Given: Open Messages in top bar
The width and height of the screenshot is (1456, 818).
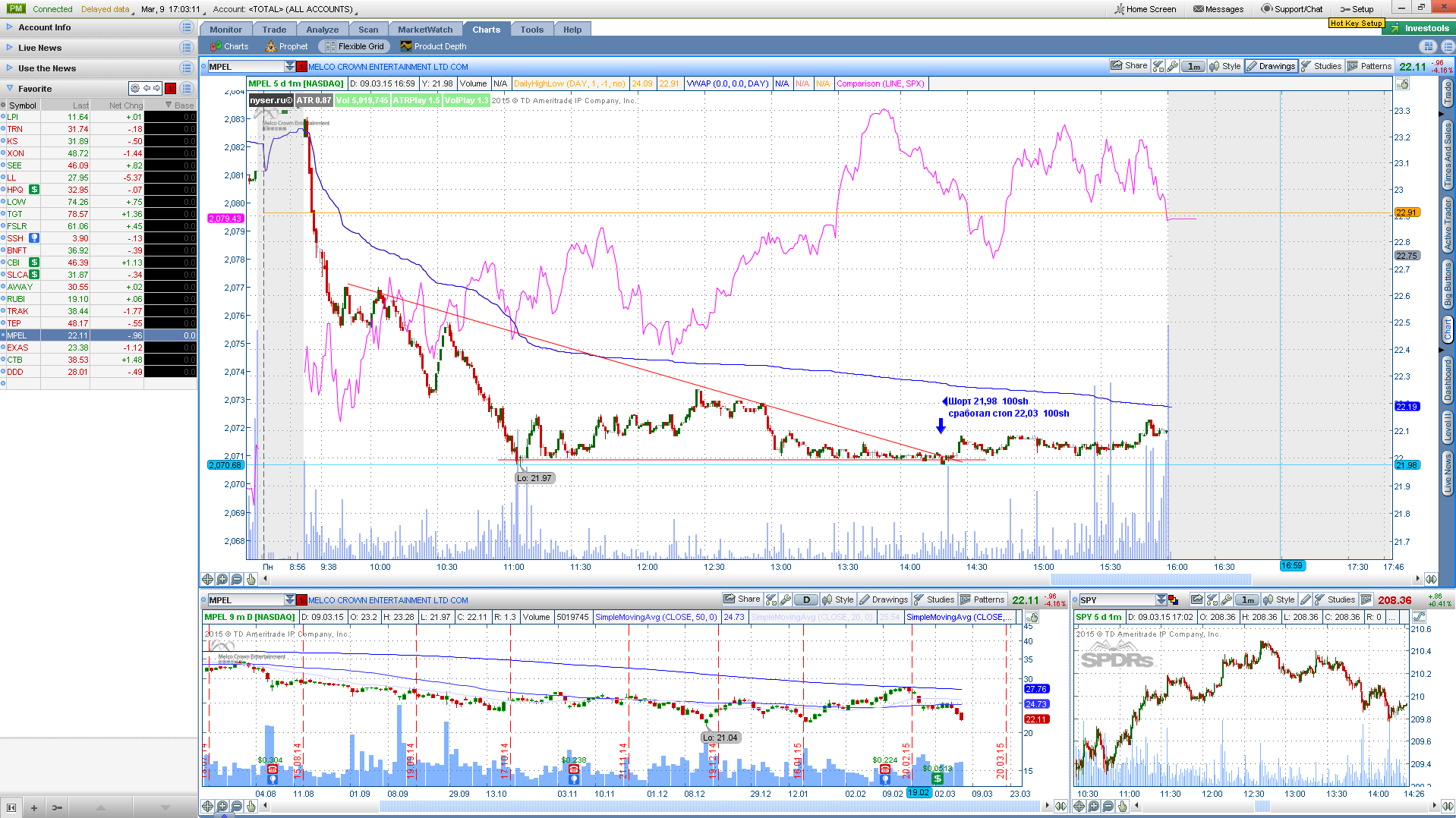Looking at the screenshot, I should click(x=1218, y=9).
